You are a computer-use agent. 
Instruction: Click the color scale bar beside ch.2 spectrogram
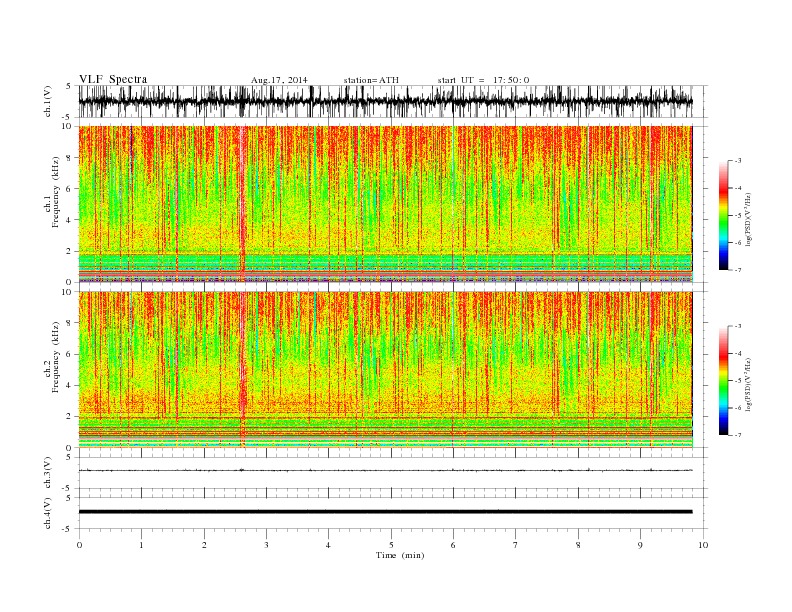(x=723, y=381)
